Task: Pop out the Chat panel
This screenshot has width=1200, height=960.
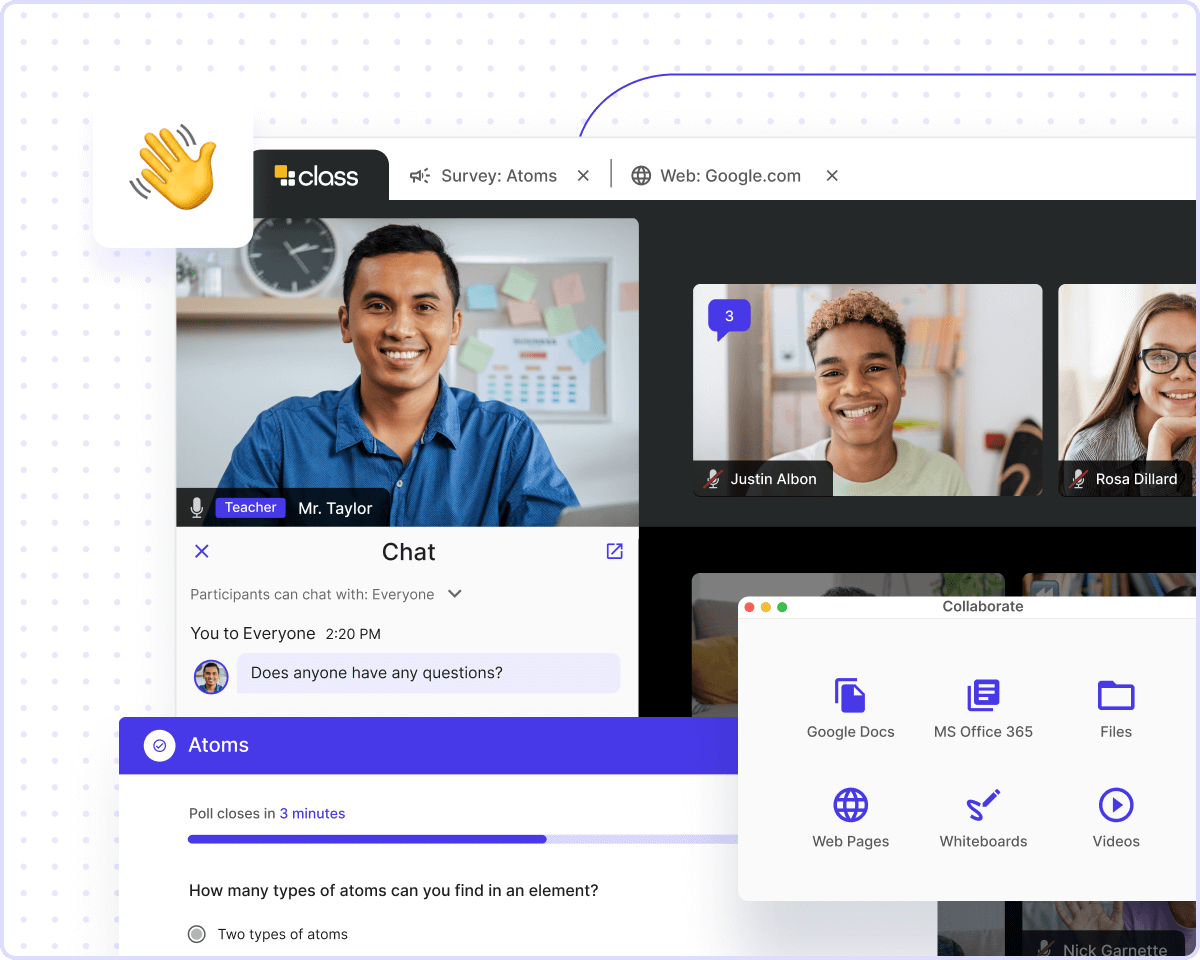Action: pos(614,551)
